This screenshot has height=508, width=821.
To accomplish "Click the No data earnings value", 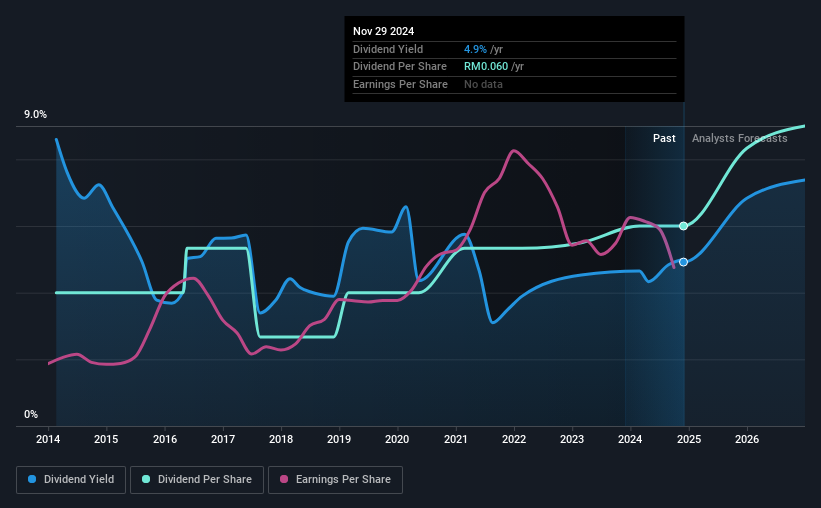I will click(483, 84).
